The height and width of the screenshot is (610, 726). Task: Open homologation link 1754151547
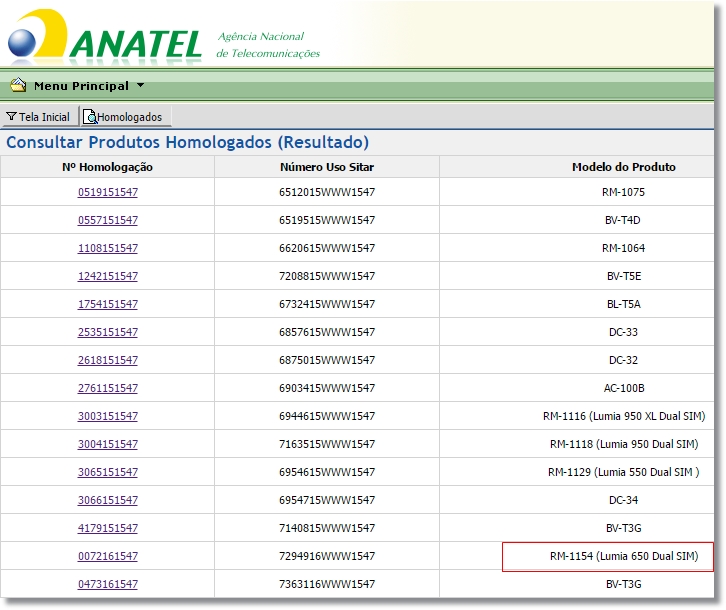point(108,304)
